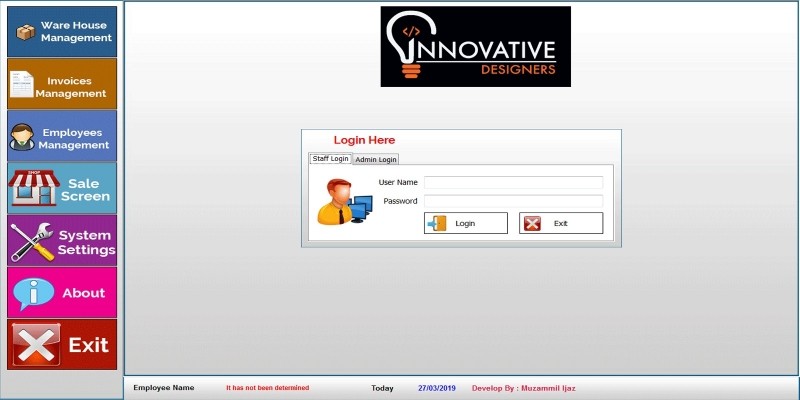Viewport: 800px width, 400px height.
Task: Focus the User Name input field
Action: point(513,183)
